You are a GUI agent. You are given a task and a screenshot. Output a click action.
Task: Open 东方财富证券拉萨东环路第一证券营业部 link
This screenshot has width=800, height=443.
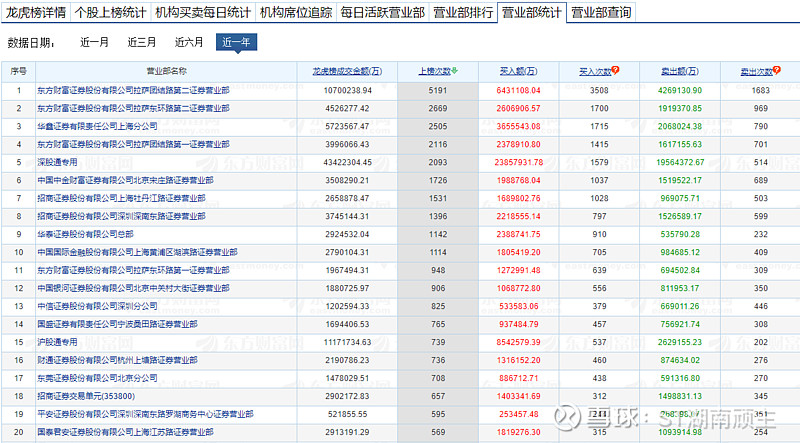(x=133, y=270)
